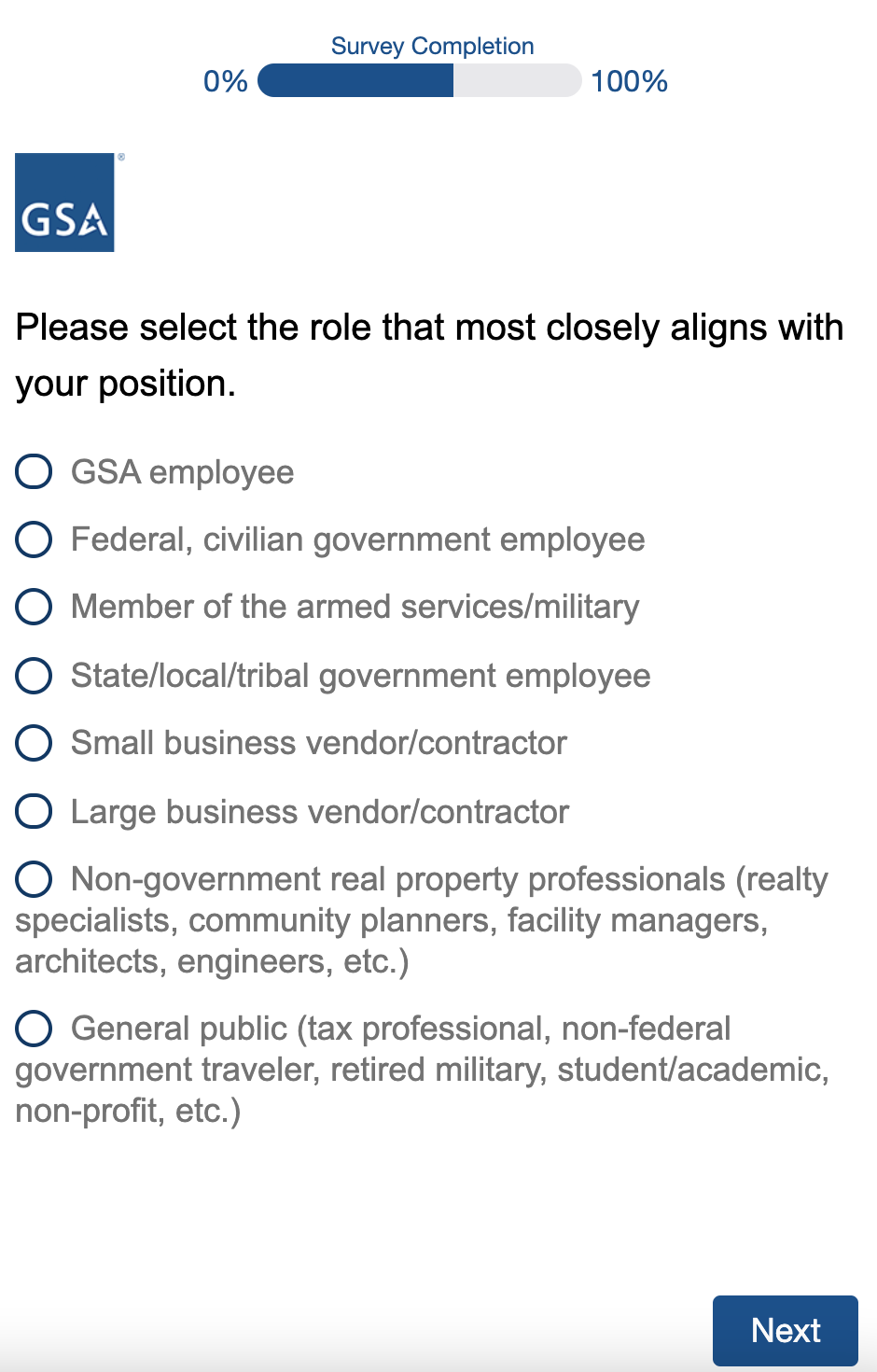877x1372 pixels.
Task: Choose Federal, civilian government employee option
Action: coord(34,539)
